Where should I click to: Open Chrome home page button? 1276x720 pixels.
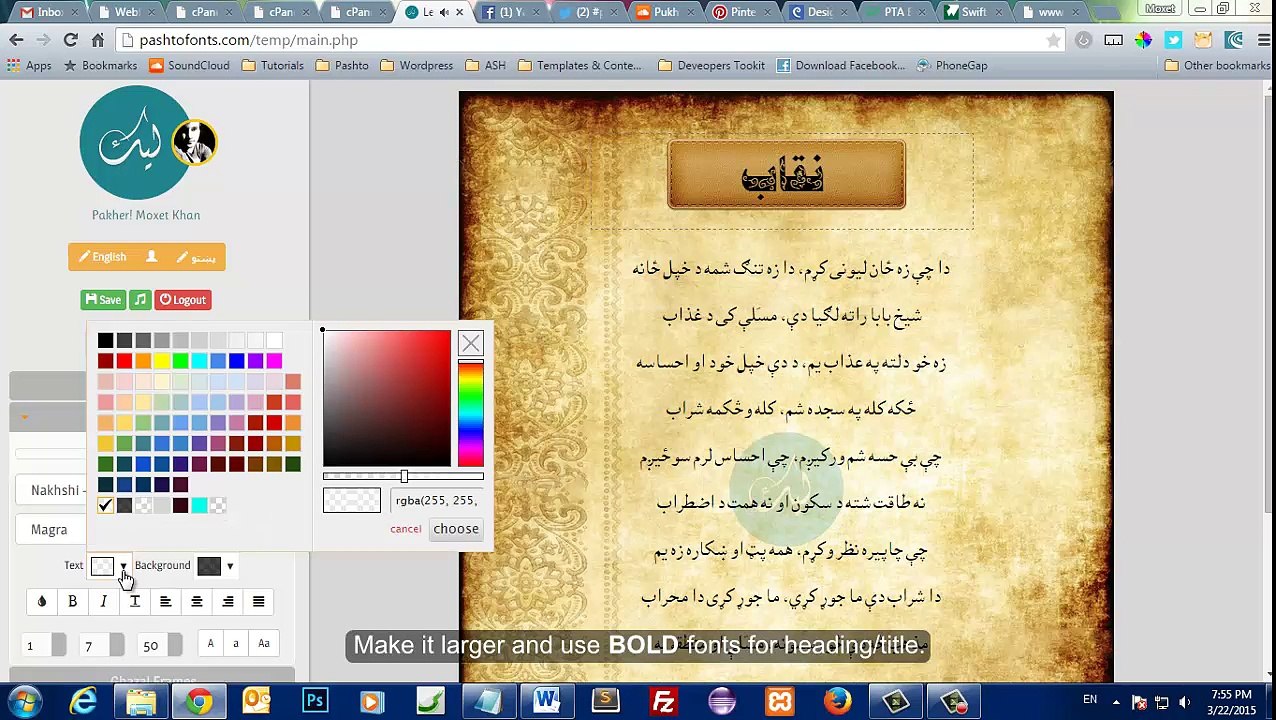tap(97, 40)
